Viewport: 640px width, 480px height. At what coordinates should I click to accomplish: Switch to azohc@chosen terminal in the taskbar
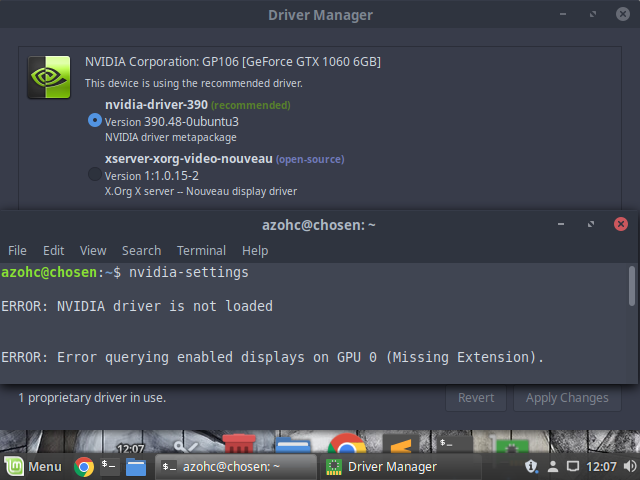coord(236,467)
